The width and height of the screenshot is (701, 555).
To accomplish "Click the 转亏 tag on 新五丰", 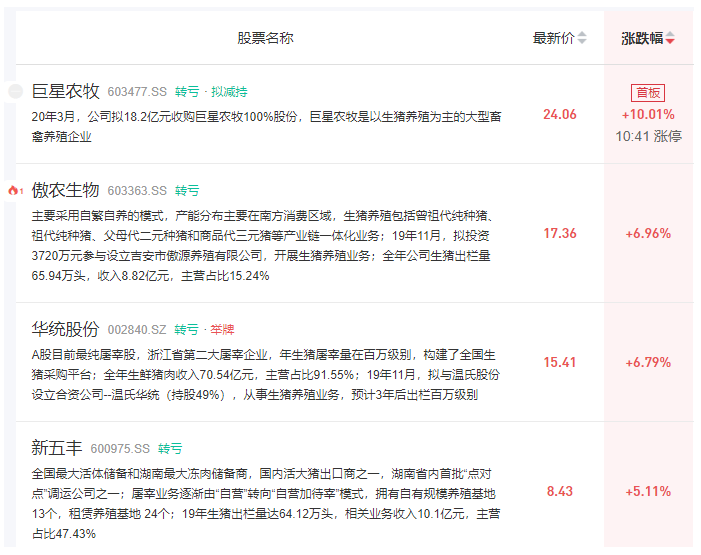I will 170,449.
